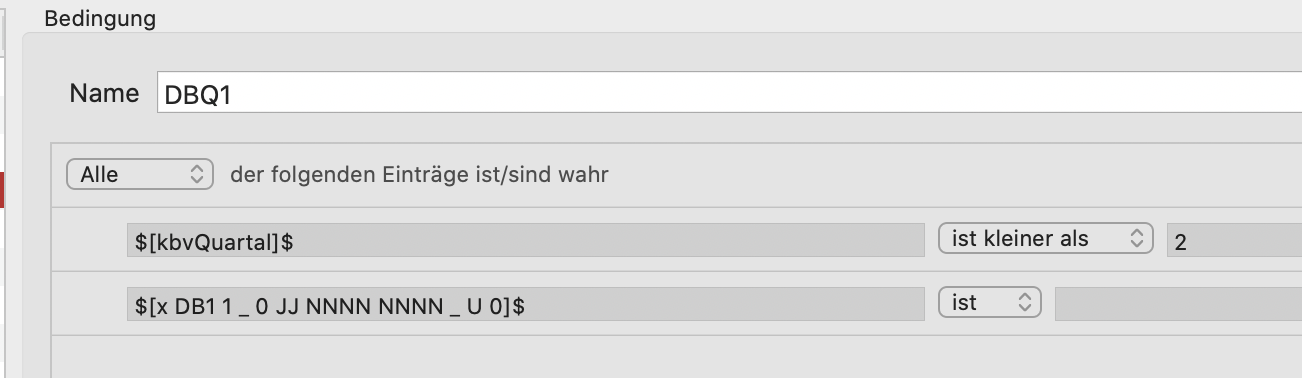Open the "ist kleiner als" operator dropdown
The width and height of the screenshot is (1302, 378).
click(x=1046, y=239)
